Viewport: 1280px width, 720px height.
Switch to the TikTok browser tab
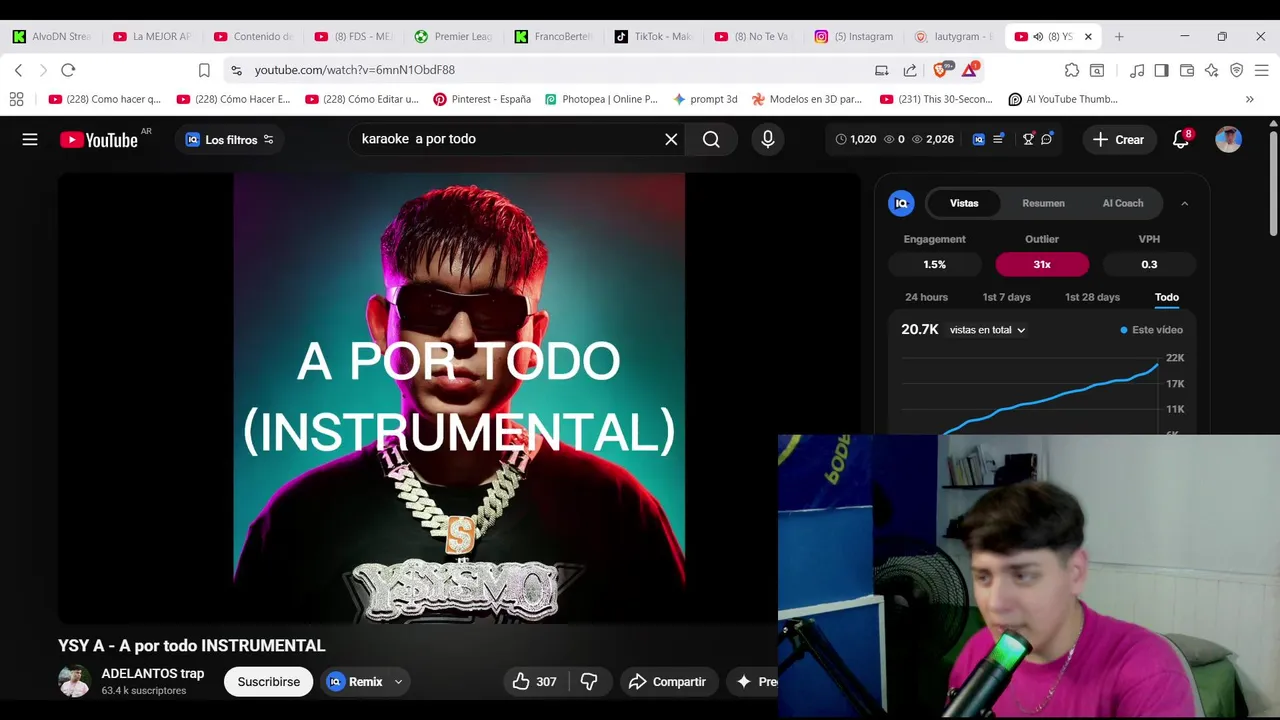(x=653, y=36)
